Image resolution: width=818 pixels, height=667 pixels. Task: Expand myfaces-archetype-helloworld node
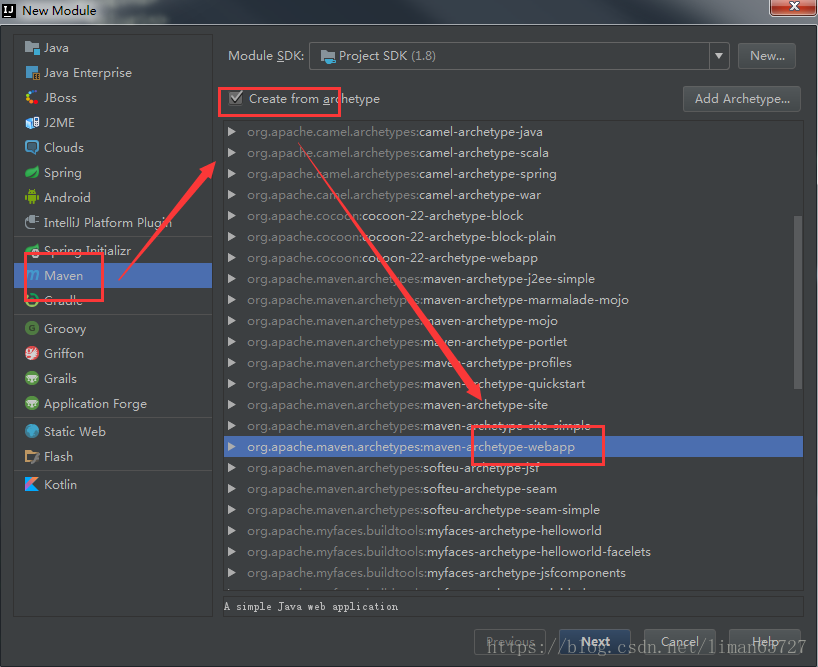point(232,531)
